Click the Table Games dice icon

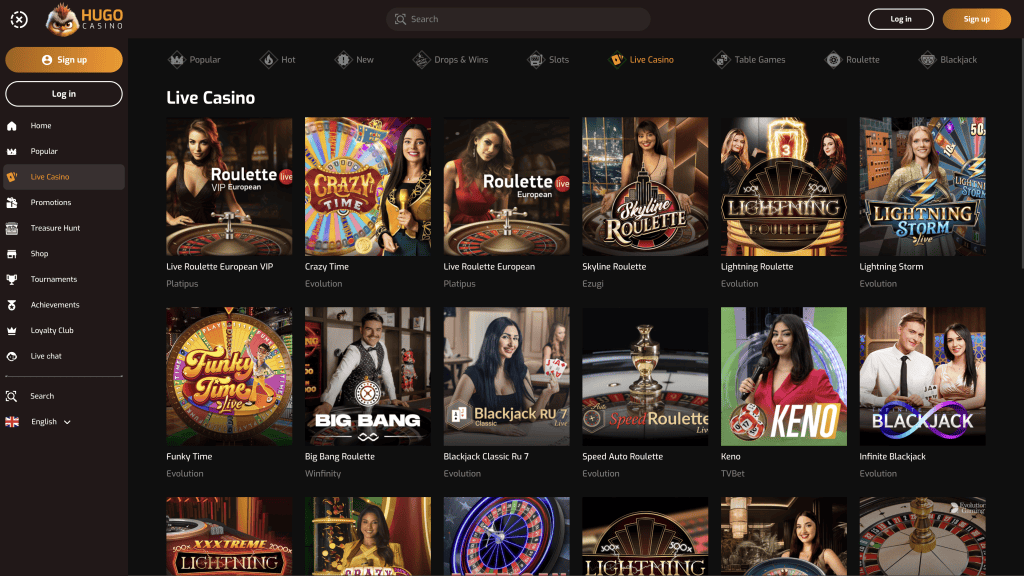(722, 59)
